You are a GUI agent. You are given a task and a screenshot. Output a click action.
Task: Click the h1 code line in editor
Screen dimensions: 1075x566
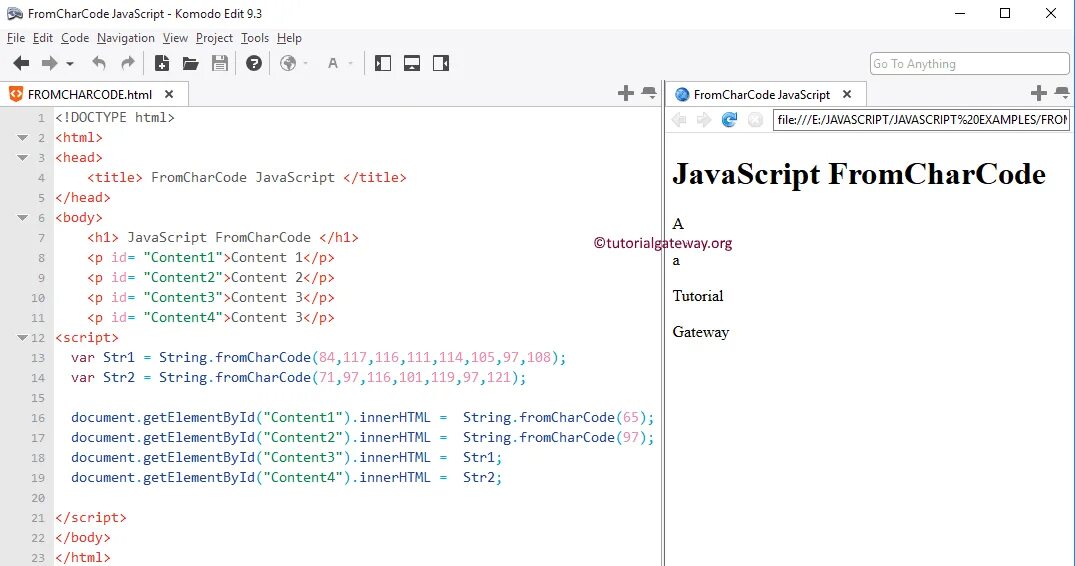223,238
